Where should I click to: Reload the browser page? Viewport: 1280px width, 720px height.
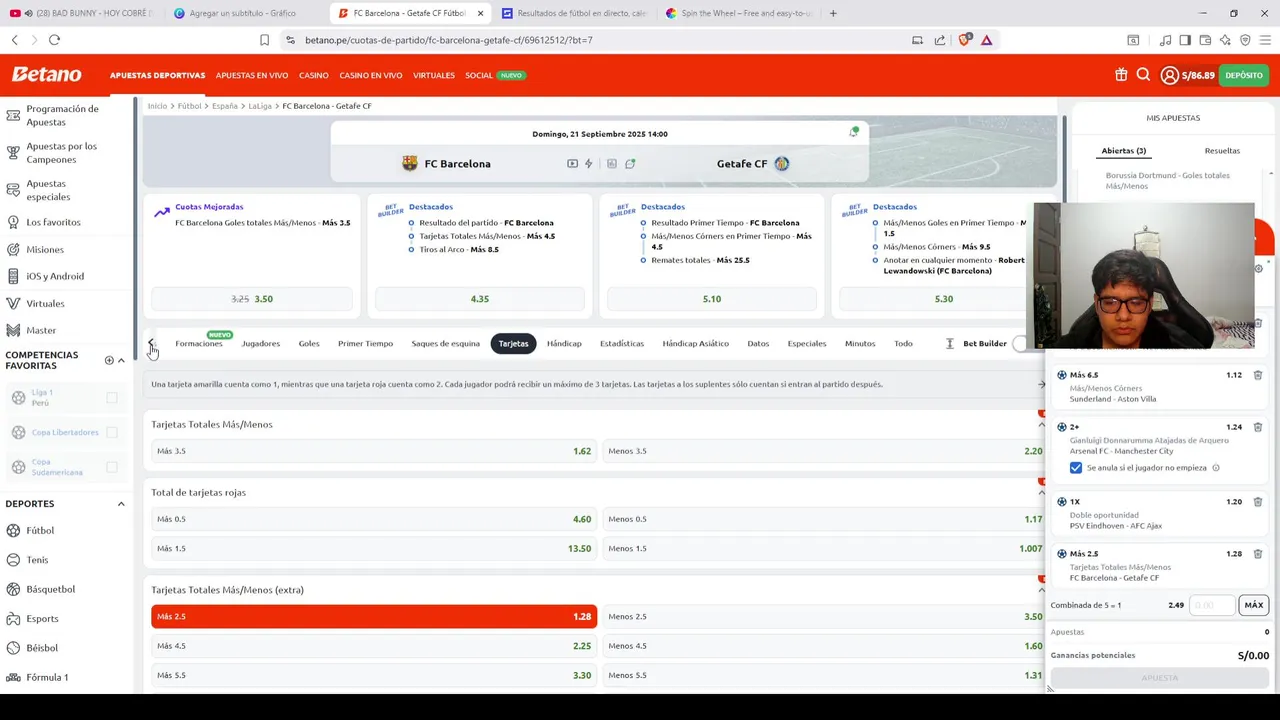54,40
